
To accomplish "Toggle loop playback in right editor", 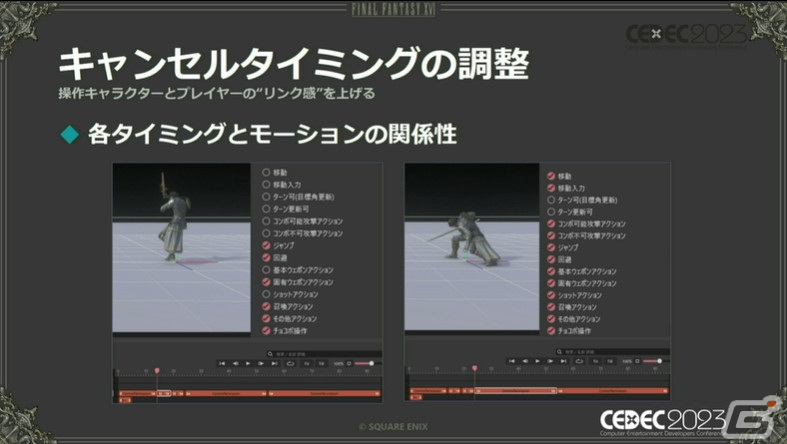I will tap(580, 361).
